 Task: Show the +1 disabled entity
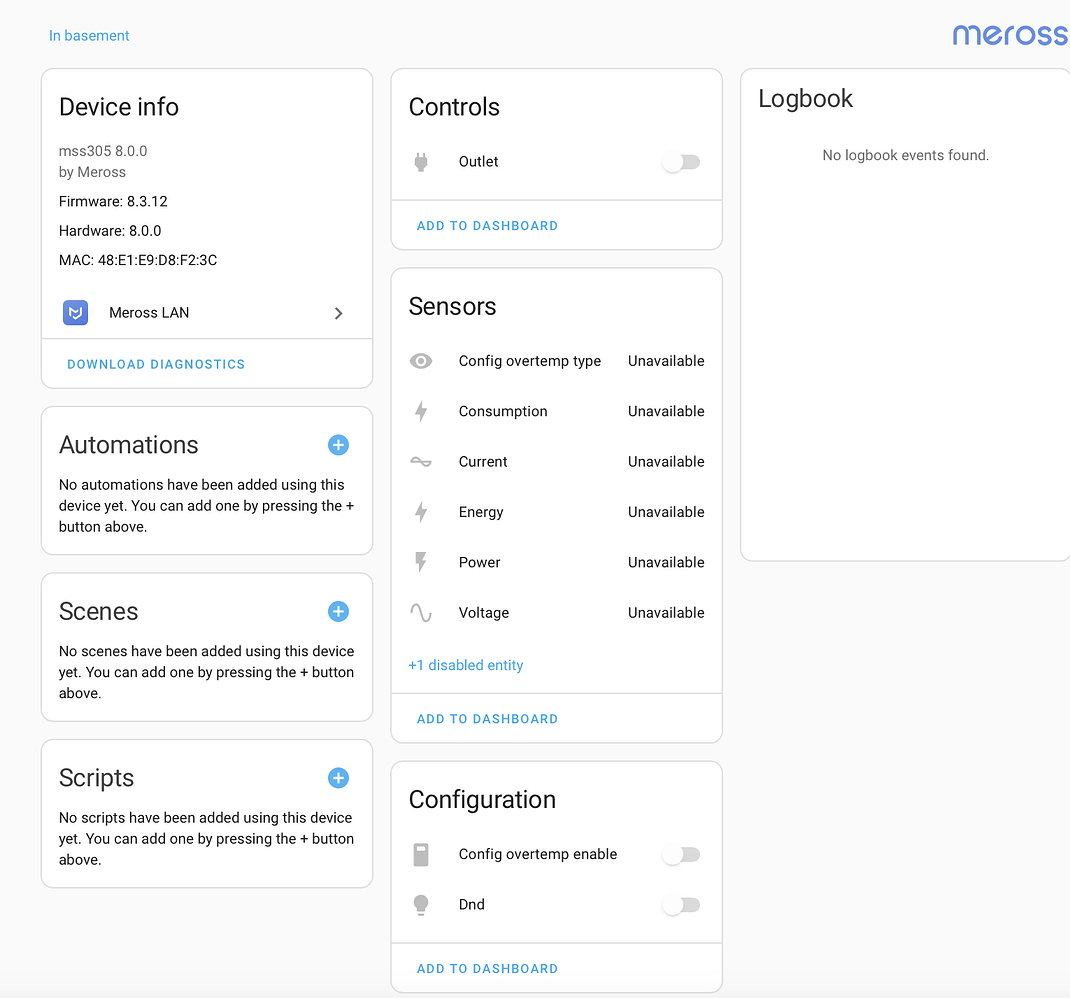pos(465,664)
